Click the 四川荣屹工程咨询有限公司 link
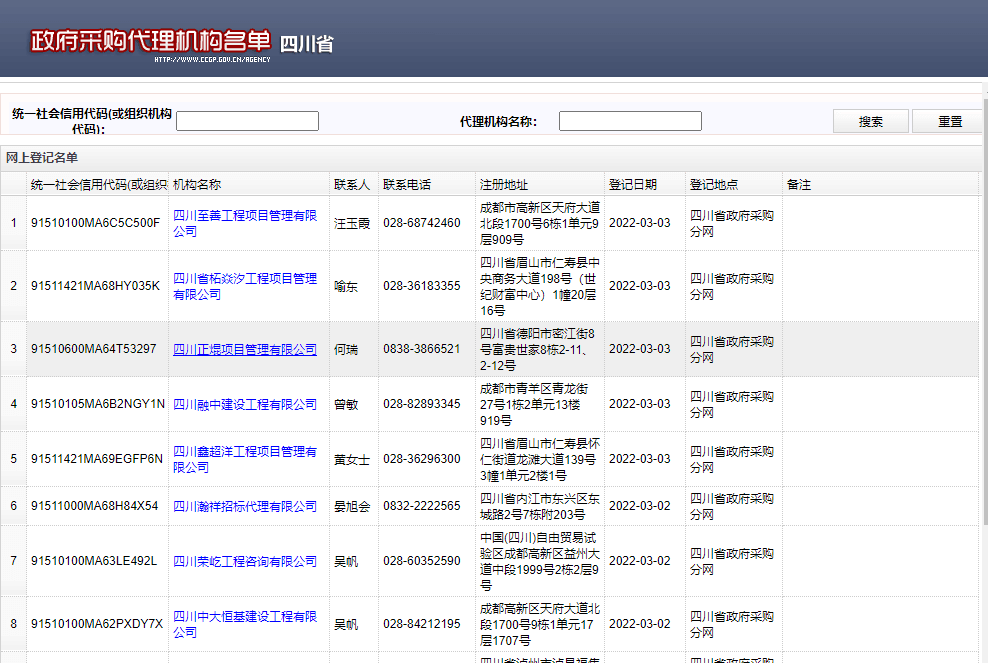Screen dimensions: 988x663 click(x=244, y=561)
